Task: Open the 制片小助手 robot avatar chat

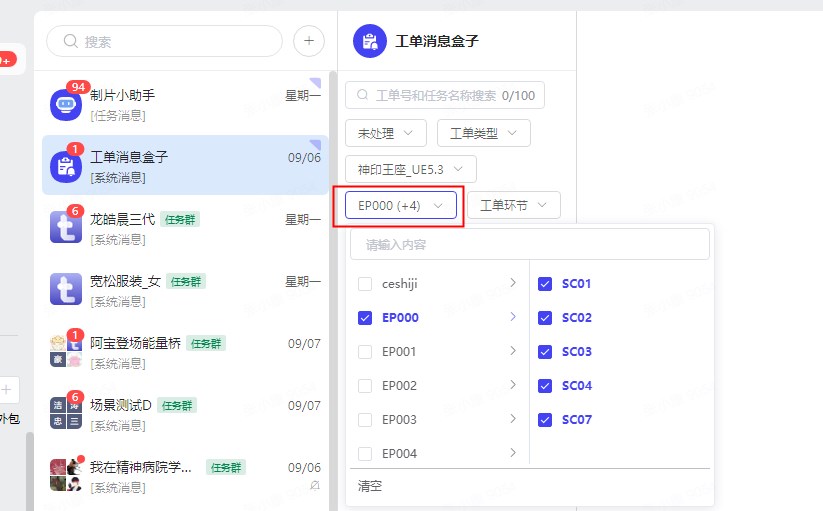Action: click(65, 104)
